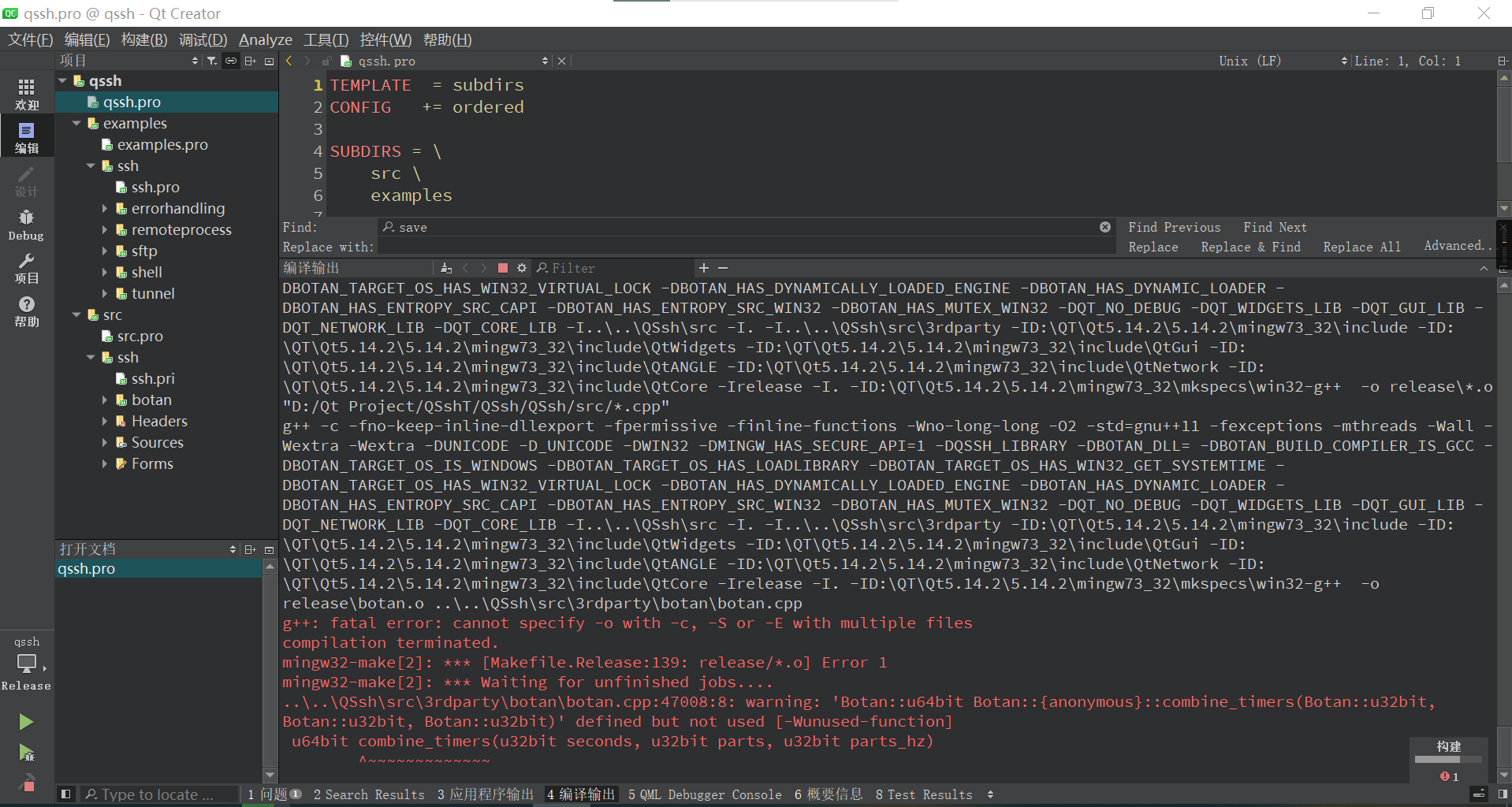1512x807 pixels.
Task: Click the Find Previous button
Action: click(x=1174, y=227)
